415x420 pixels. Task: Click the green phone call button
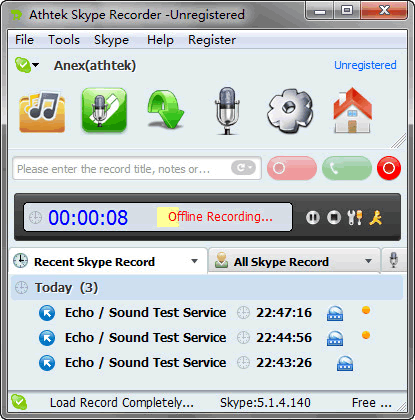coord(347,168)
